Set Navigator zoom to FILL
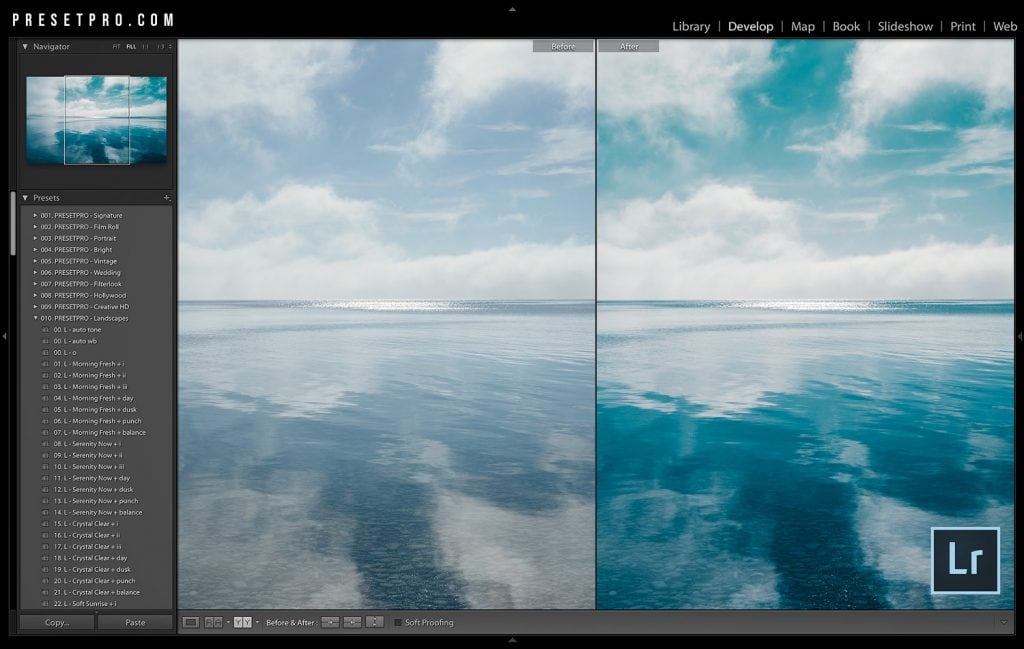Viewport: 1024px width, 649px height. (x=131, y=46)
